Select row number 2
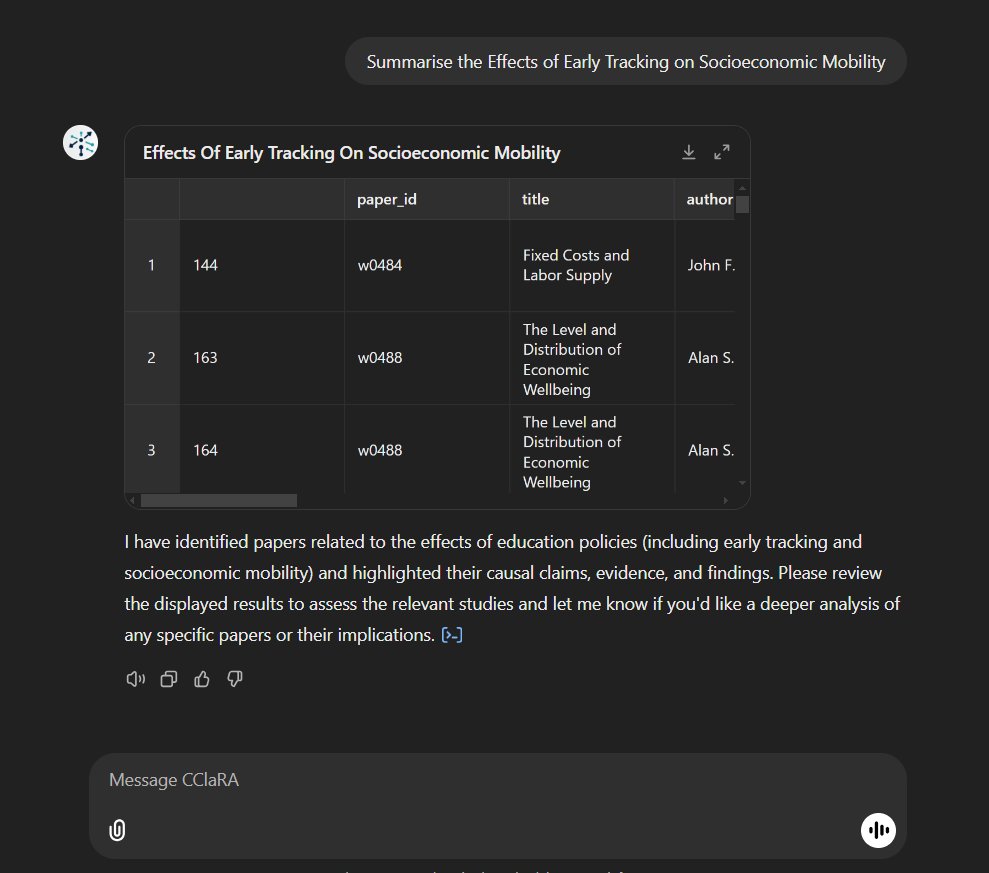Image resolution: width=989 pixels, height=873 pixels. pos(152,358)
